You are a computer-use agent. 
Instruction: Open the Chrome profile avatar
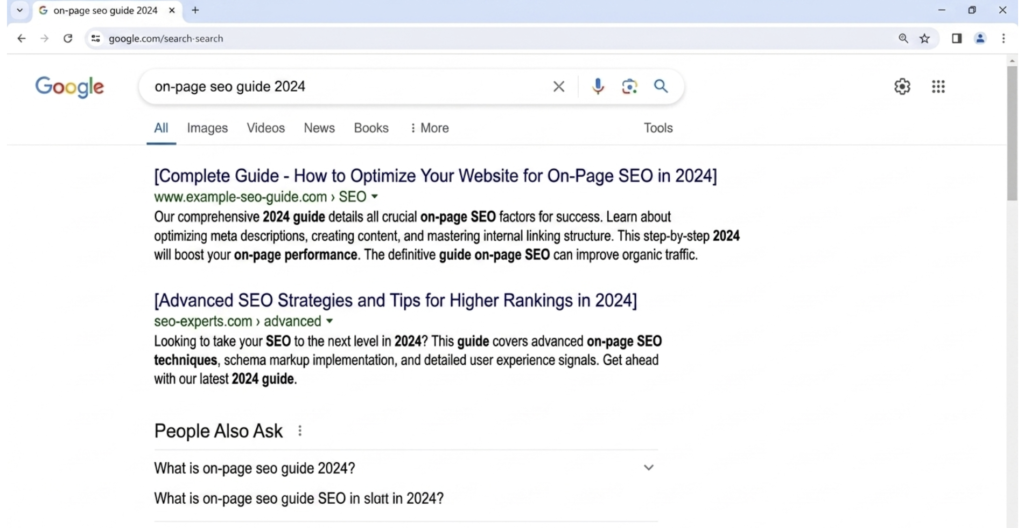pyautogui.click(x=980, y=39)
